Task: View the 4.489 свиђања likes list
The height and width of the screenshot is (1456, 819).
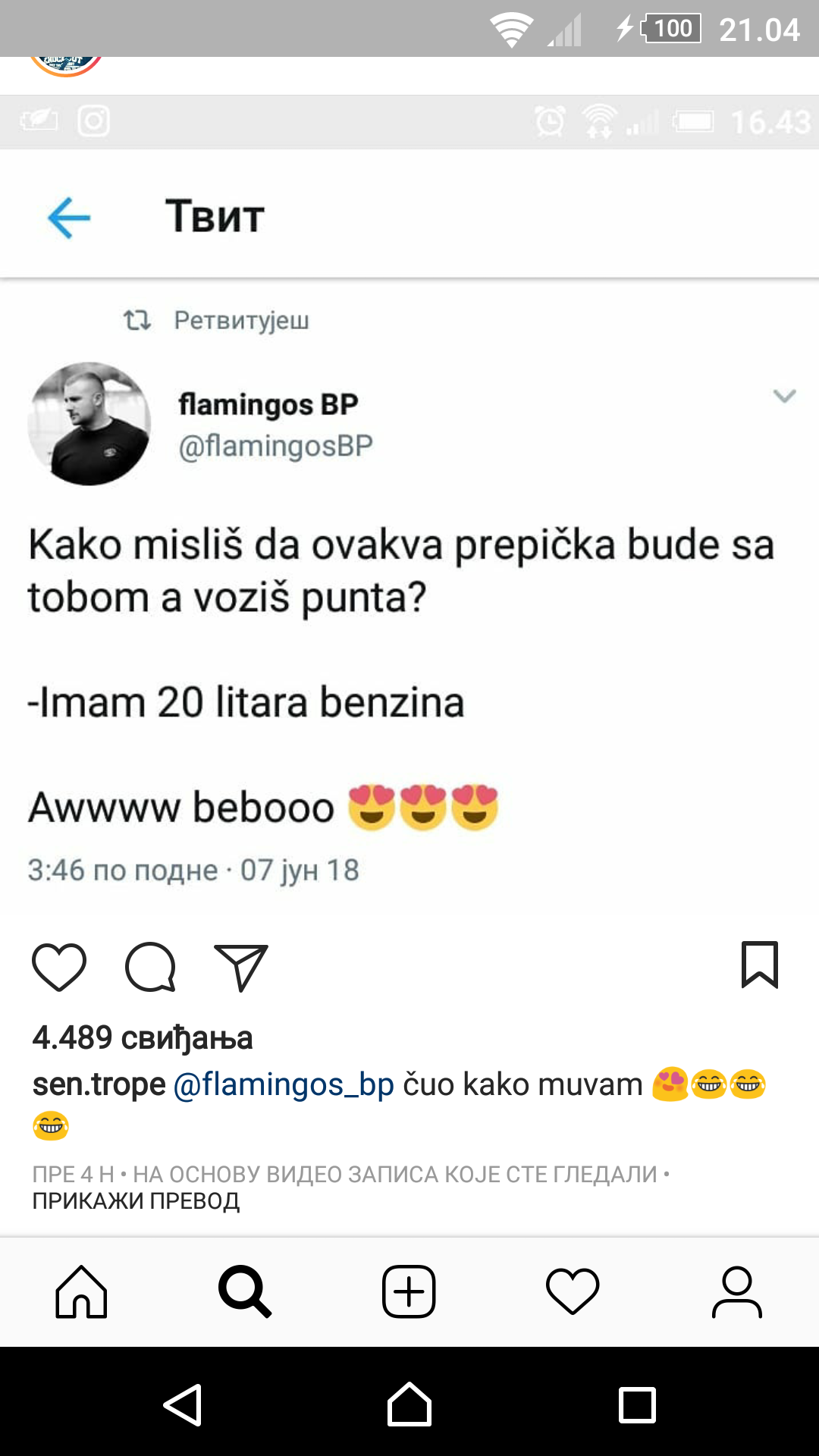Action: click(143, 1037)
